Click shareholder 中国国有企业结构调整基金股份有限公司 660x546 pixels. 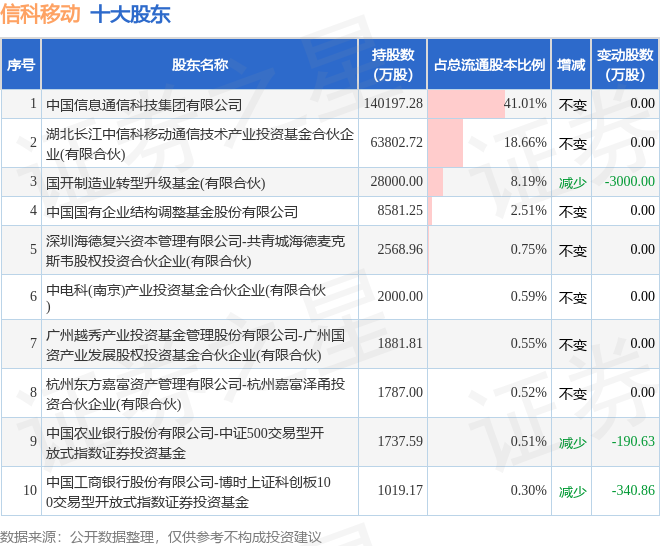coord(172,211)
